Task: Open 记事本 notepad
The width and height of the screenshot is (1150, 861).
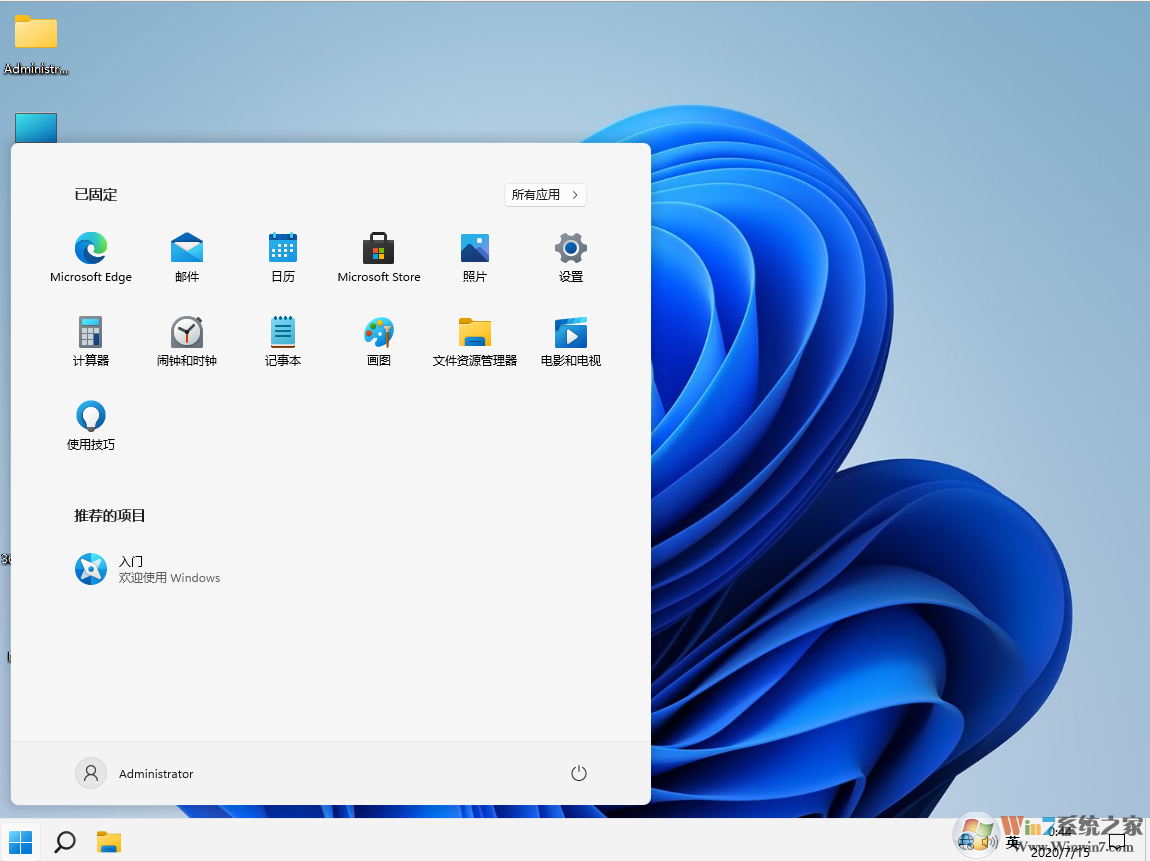Action: (x=283, y=340)
